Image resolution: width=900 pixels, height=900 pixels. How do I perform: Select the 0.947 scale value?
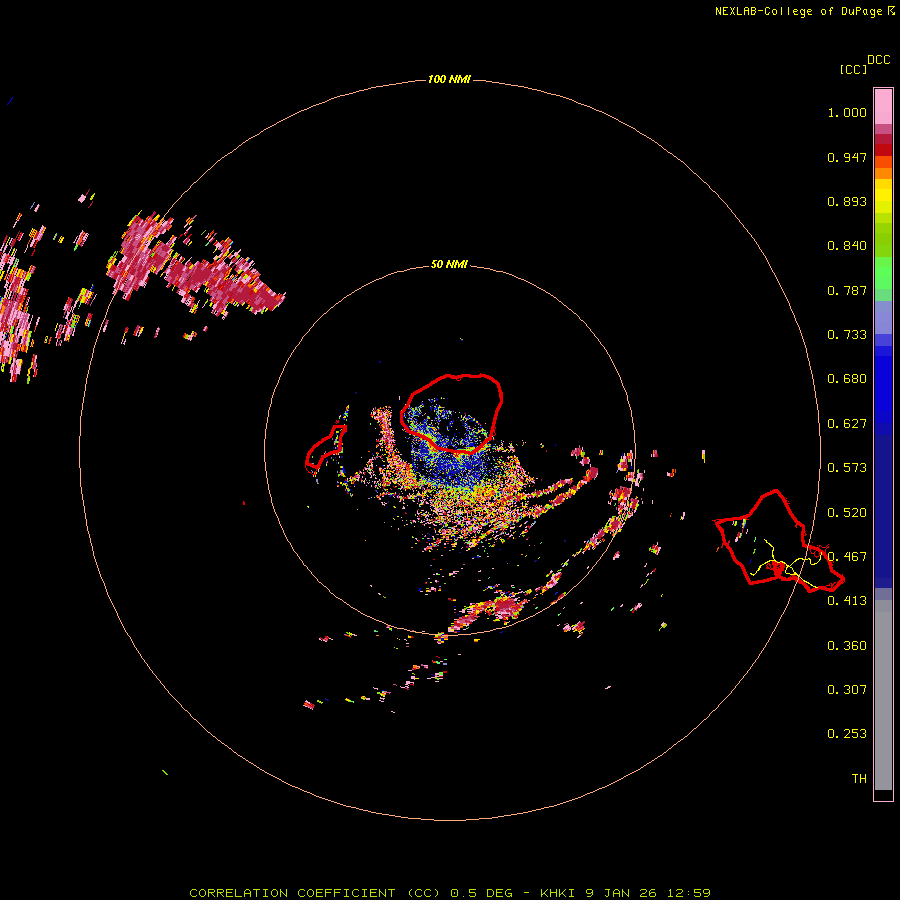click(847, 157)
